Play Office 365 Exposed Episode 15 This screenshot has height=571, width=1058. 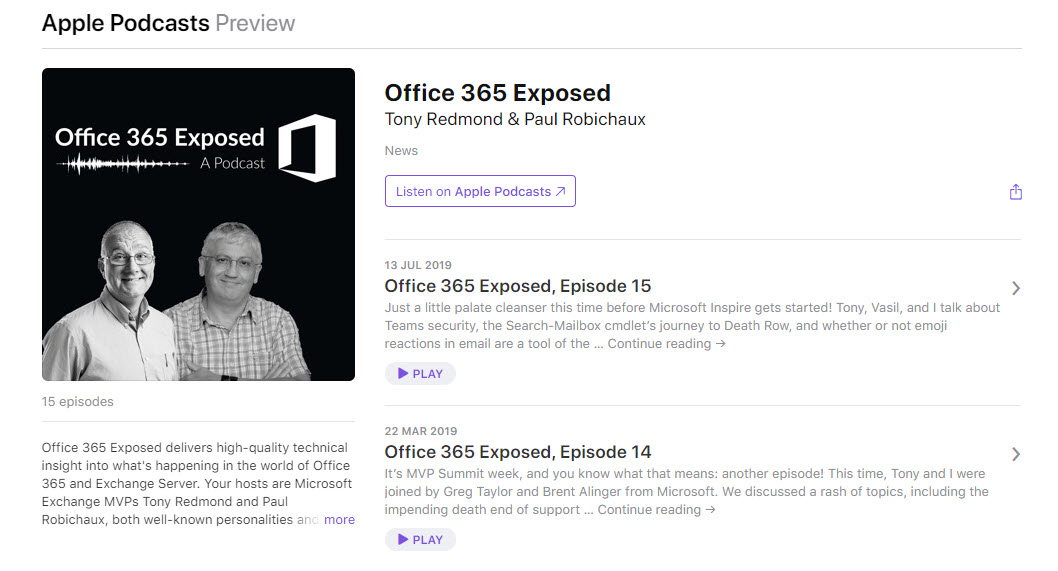[x=420, y=374]
